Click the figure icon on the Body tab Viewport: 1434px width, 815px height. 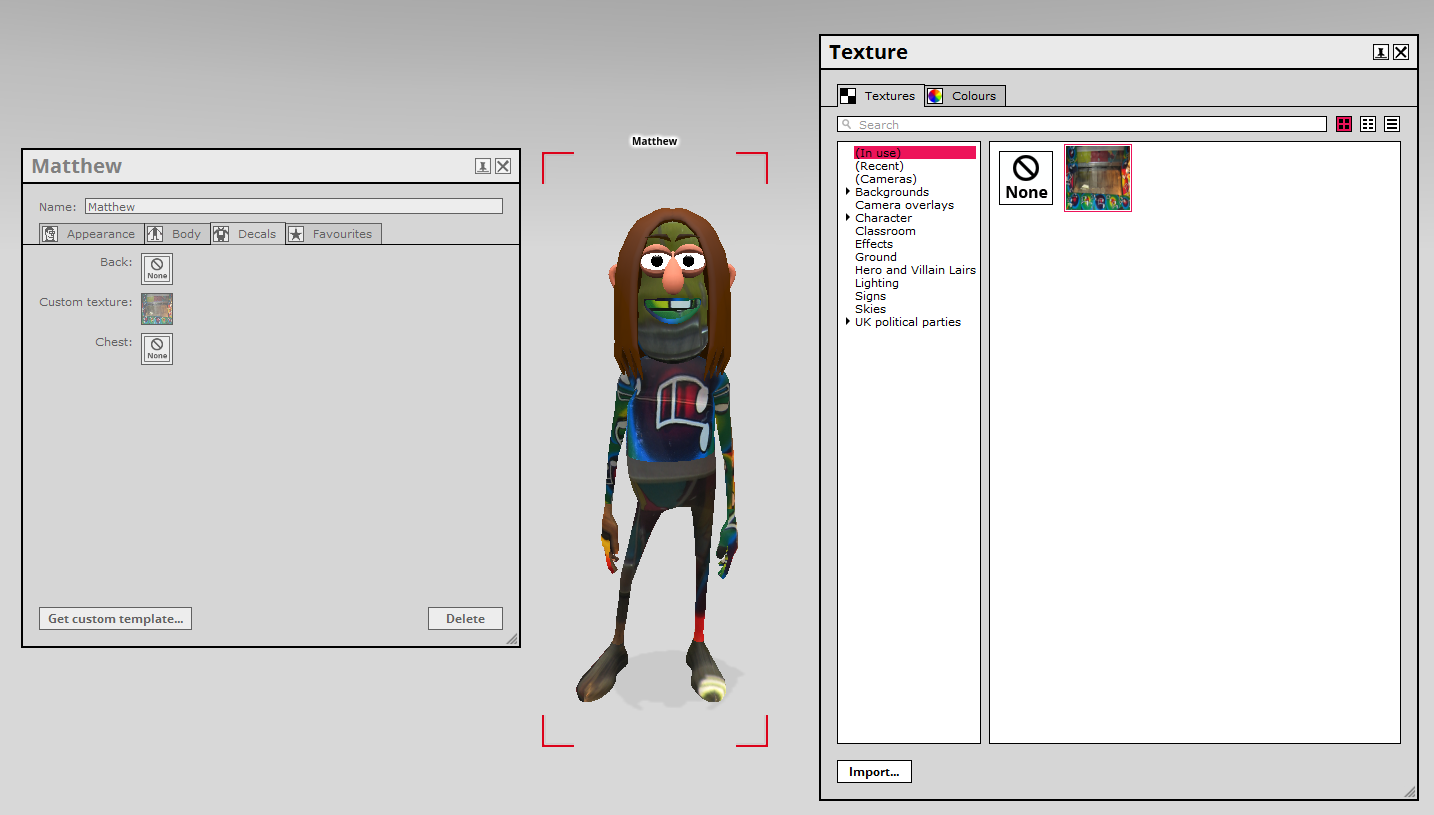click(x=153, y=233)
